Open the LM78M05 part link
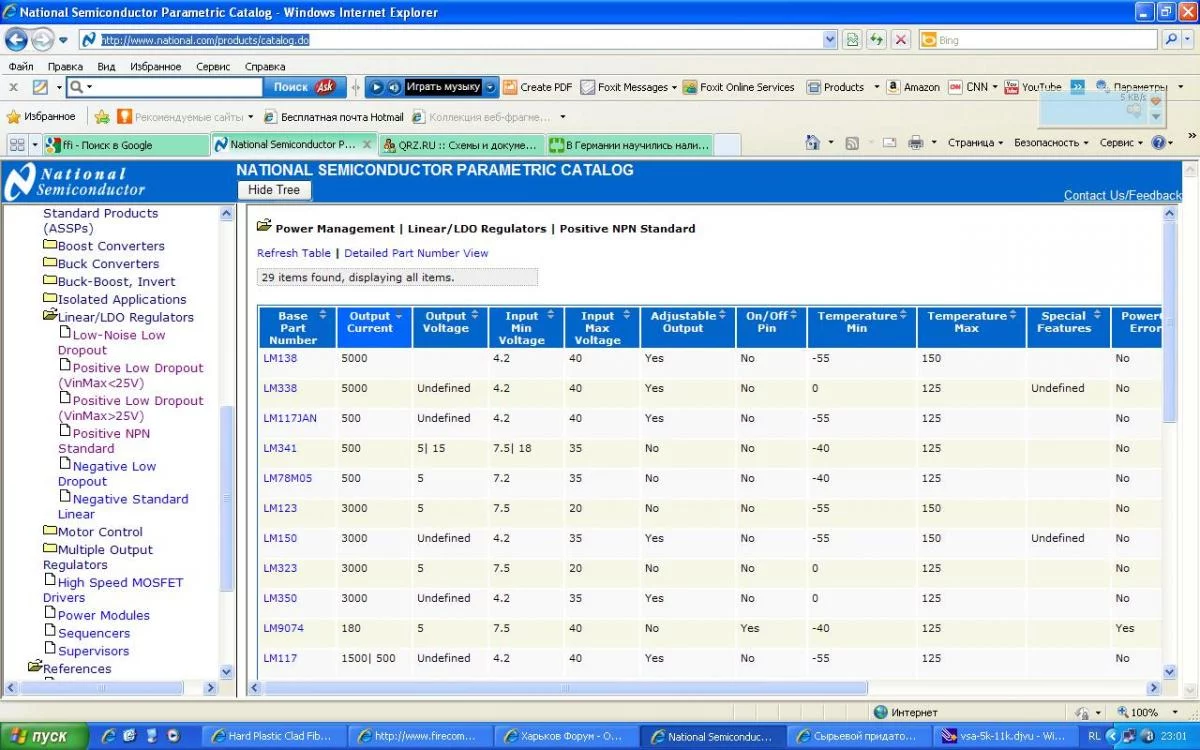The width and height of the screenshot is (1200, 750). 287,478
